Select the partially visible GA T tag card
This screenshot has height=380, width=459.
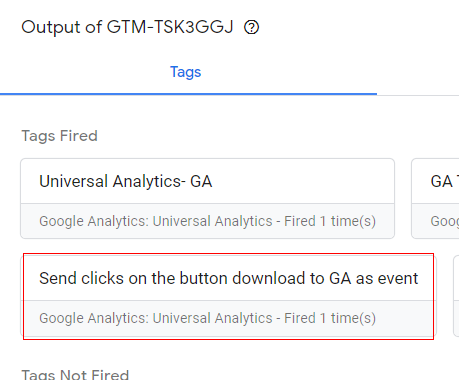coord(435,198)
